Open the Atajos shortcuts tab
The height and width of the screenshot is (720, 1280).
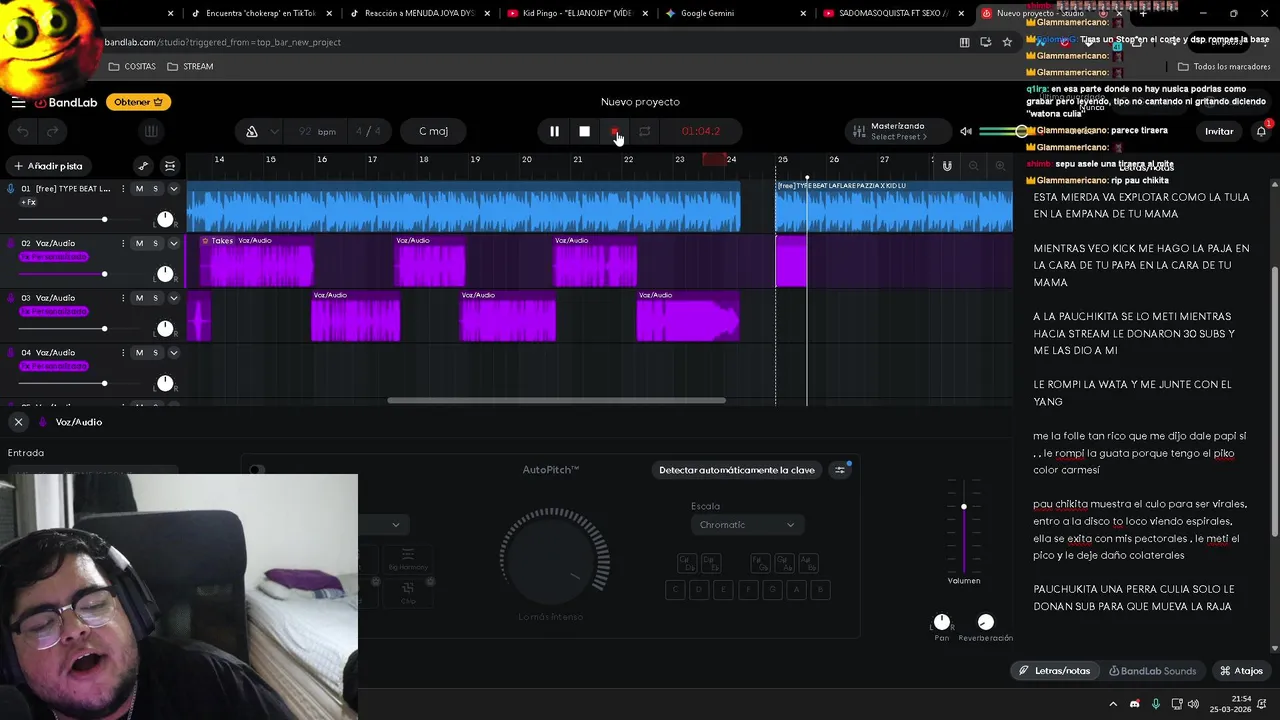[1241, 671]
